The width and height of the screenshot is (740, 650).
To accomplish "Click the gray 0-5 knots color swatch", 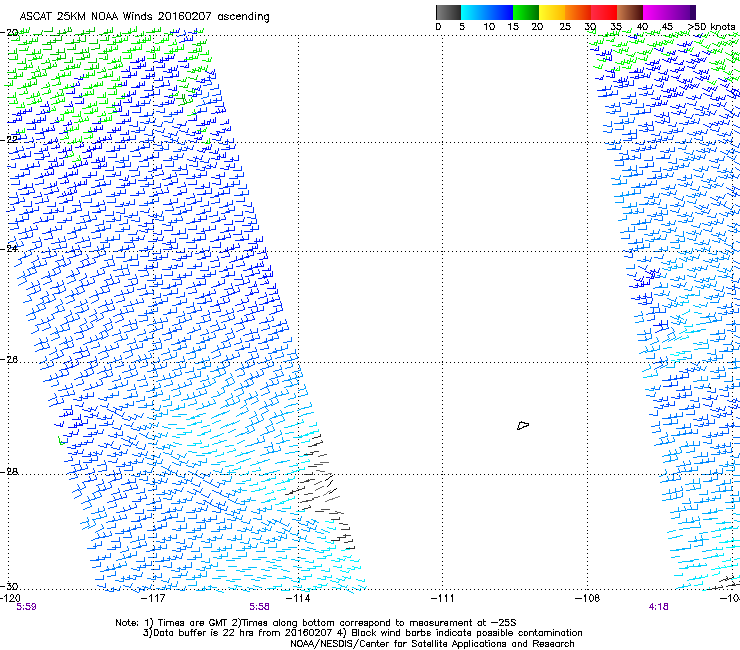I will 448,12.
